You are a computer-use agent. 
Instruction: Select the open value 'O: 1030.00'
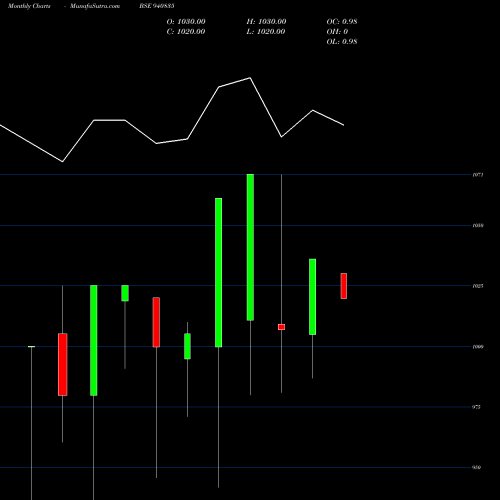(186, 22)
